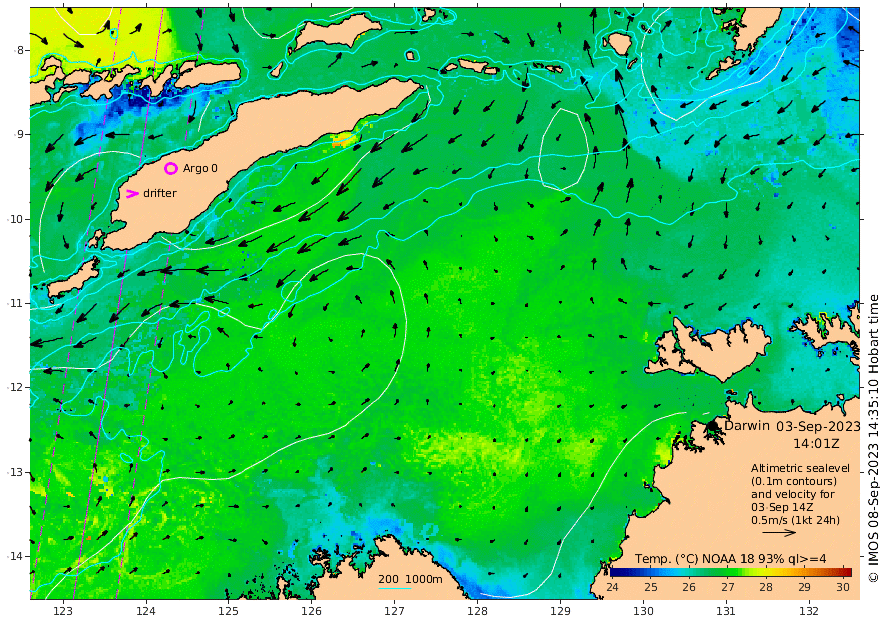
Task: Click colorbar tick label '29'
Action: (x=804, y=587)
